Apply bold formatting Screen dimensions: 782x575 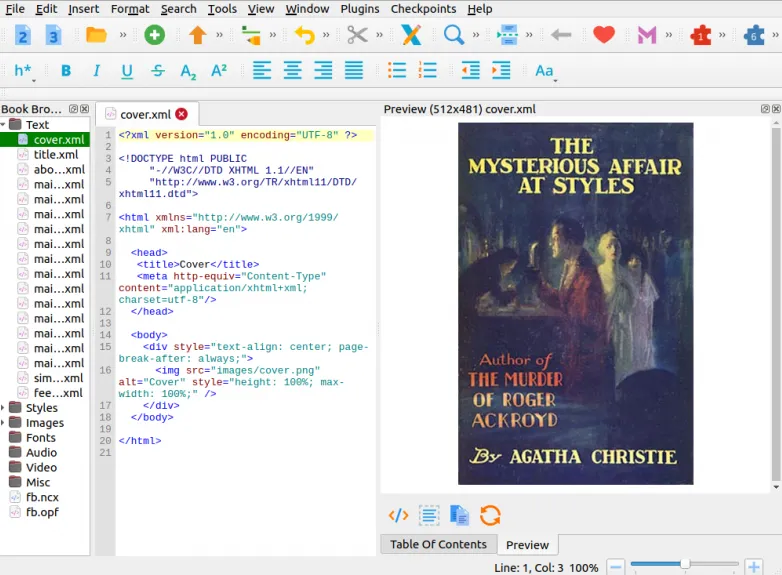[66, 71]
